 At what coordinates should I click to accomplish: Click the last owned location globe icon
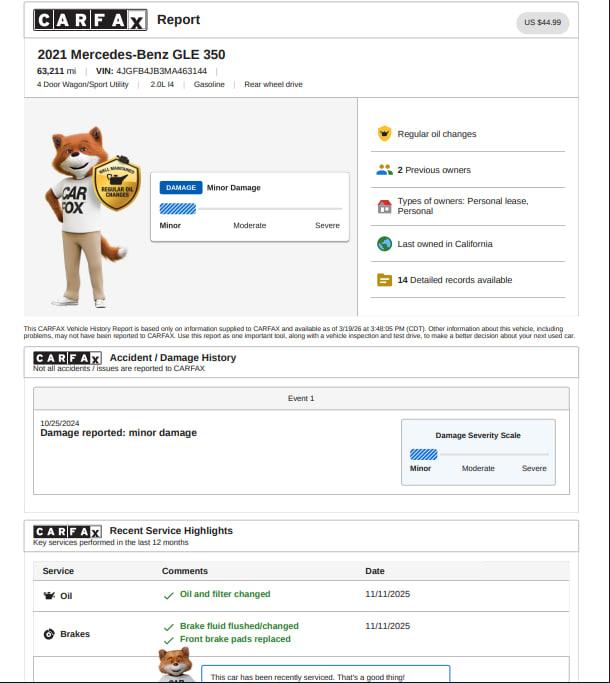384,244
